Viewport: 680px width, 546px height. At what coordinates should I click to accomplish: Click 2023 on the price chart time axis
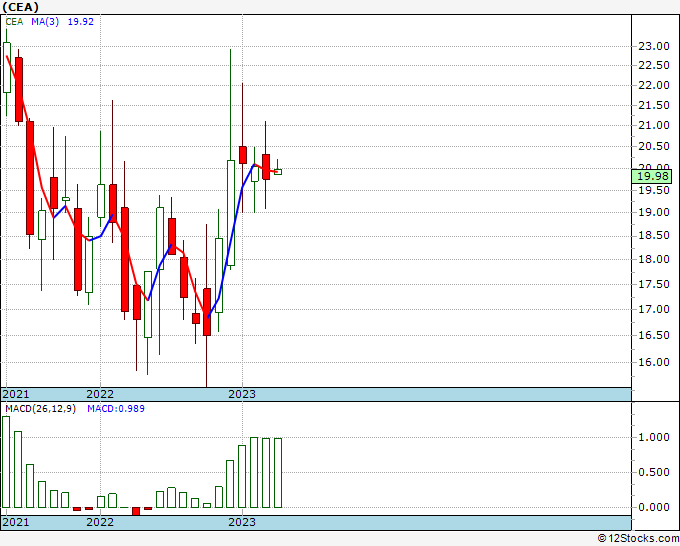coord(242,394)
